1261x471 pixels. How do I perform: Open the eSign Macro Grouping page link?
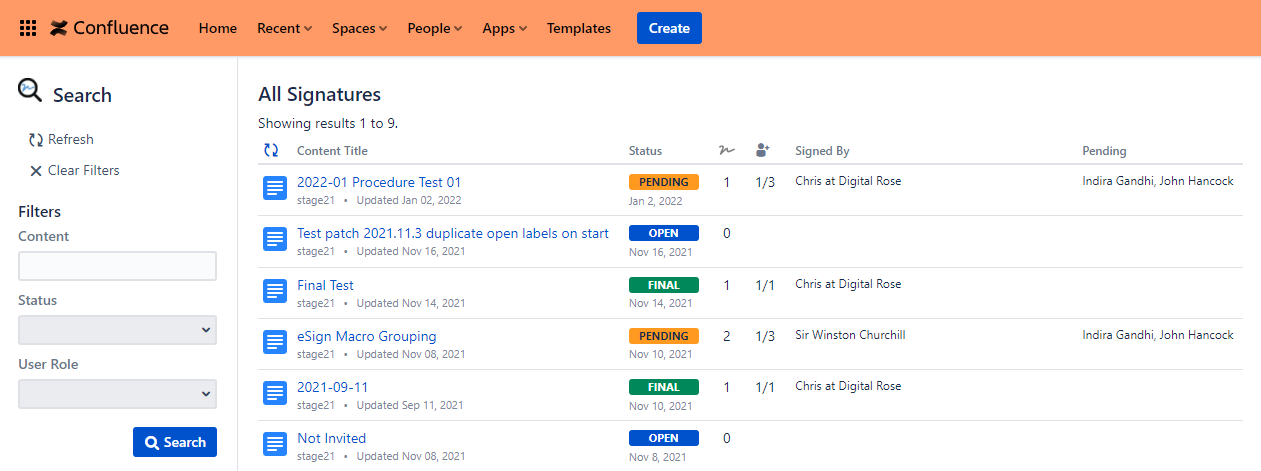(x=366, y=336)
